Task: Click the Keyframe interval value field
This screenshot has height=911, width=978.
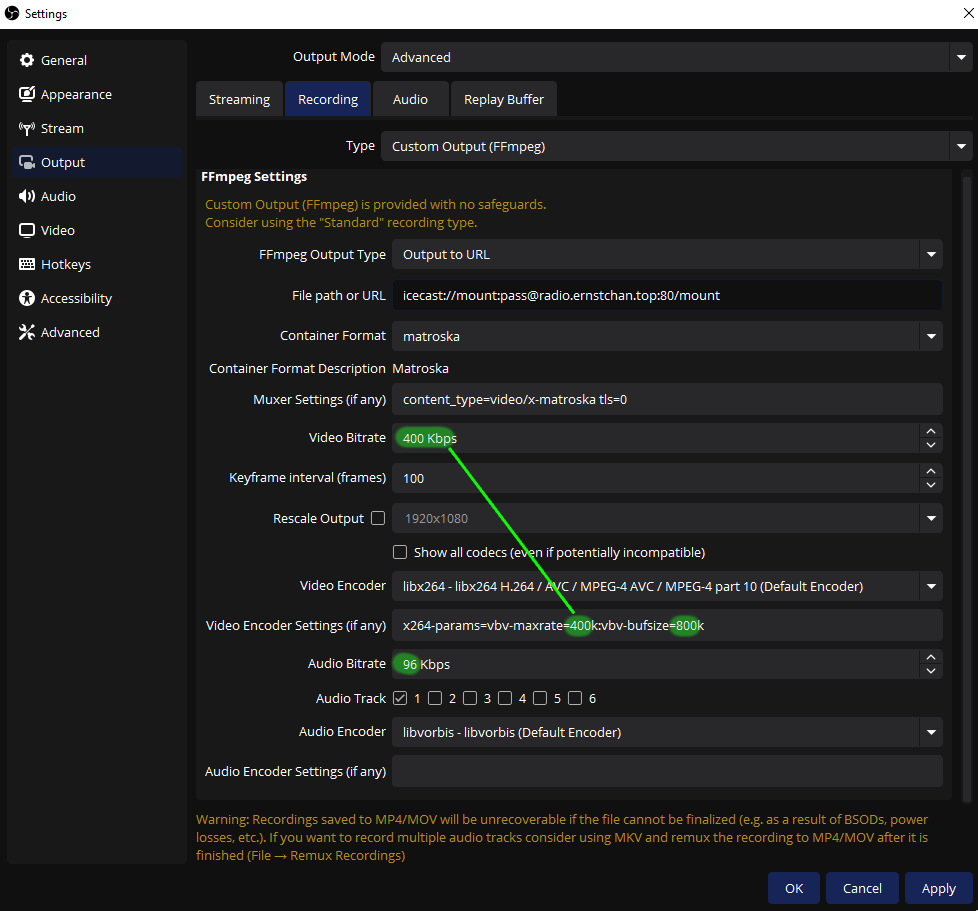Action: click(x=656, y=478)
